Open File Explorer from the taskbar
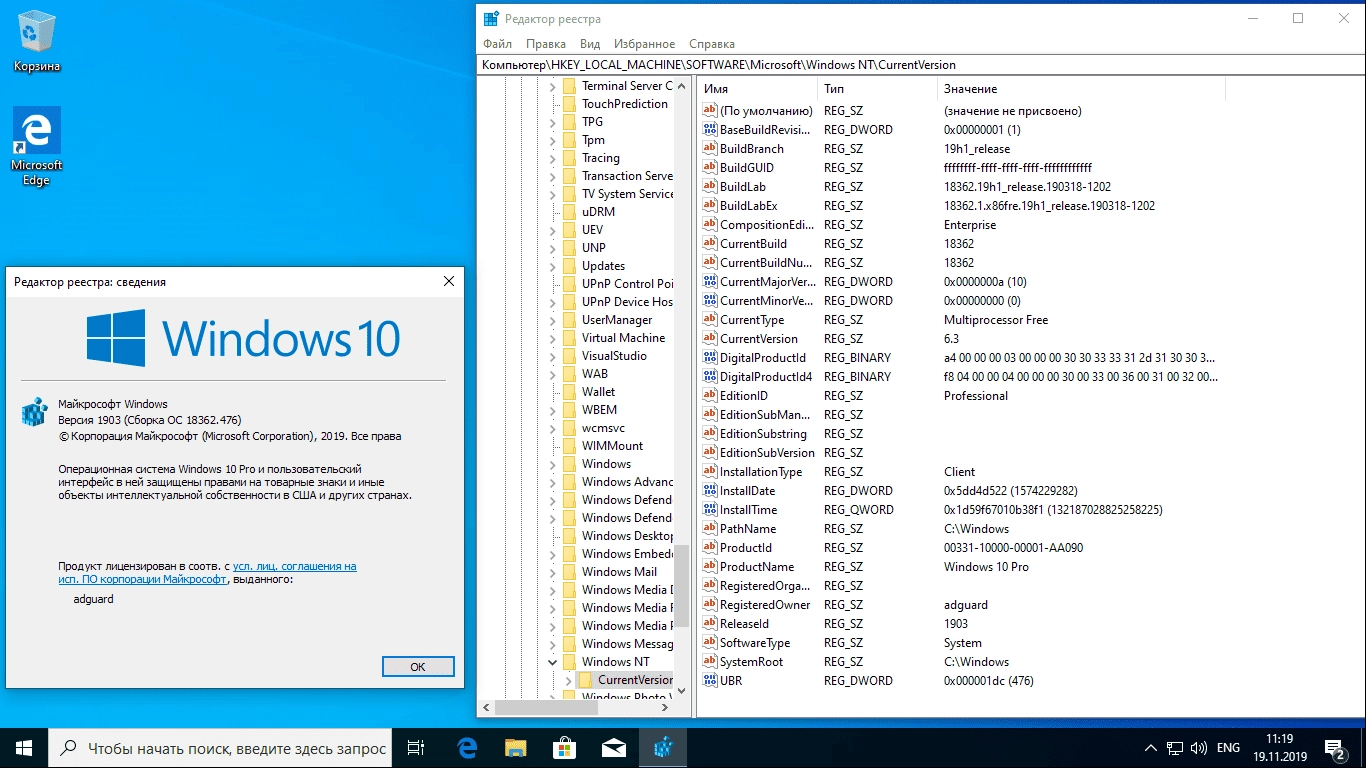1366x768 pixels. [516, 748]
